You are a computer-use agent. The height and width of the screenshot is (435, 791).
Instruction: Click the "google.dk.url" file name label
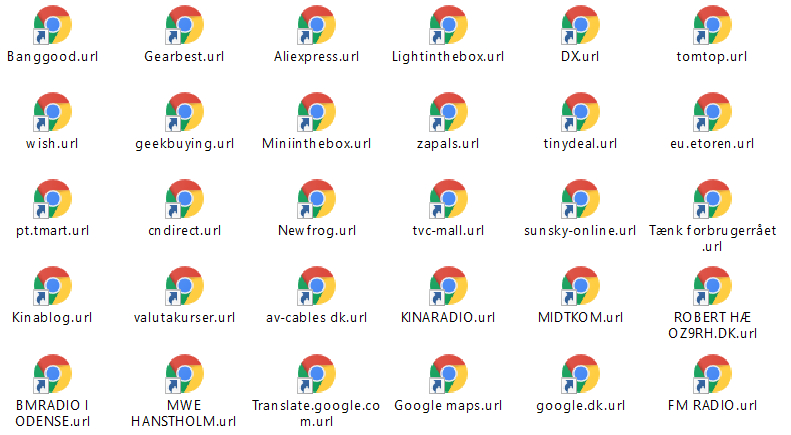(580, 405)
